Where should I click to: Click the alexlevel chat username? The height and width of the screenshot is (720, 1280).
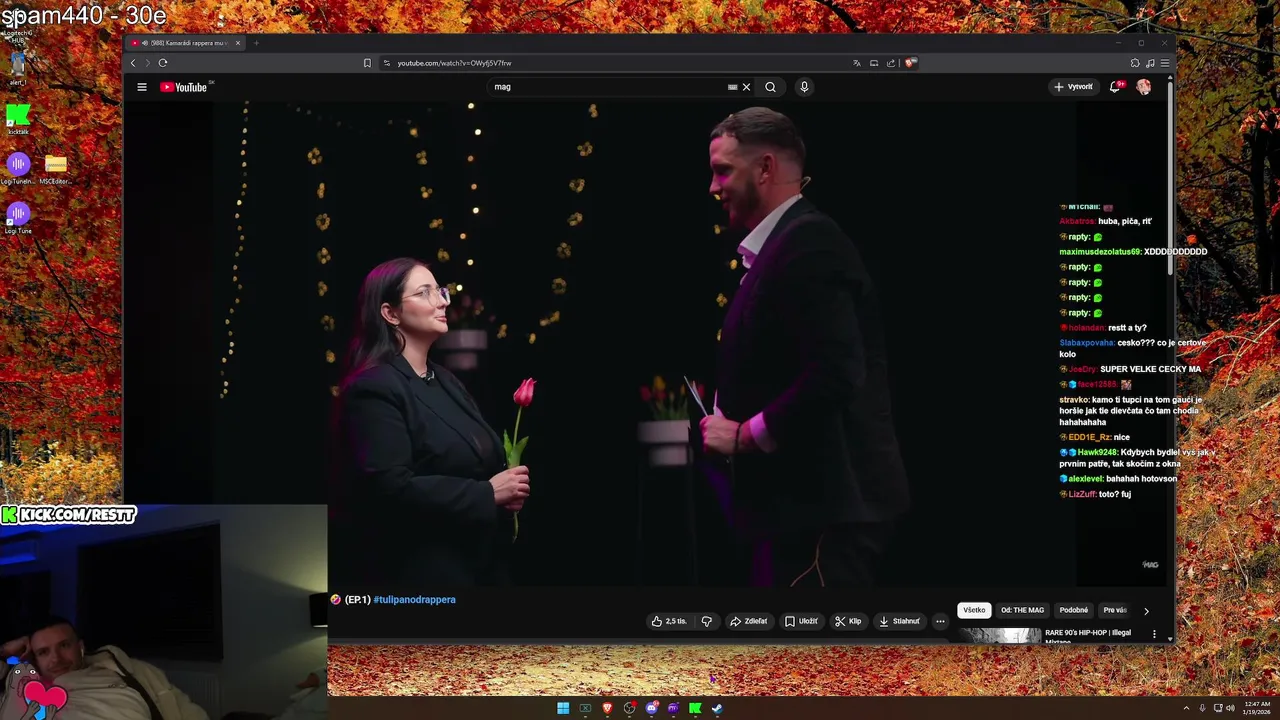(x=1085, y=479)
